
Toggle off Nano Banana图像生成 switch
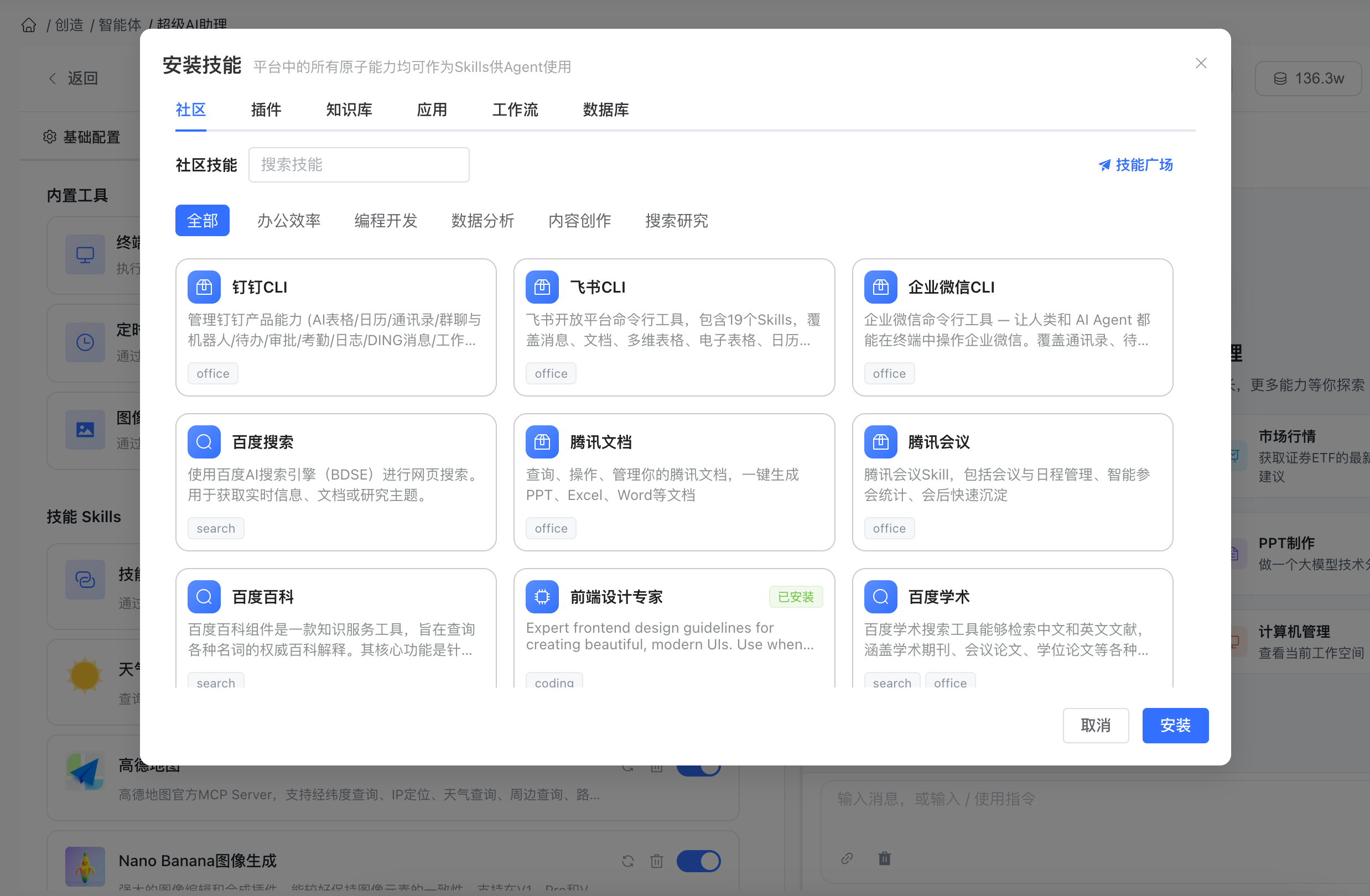point(698,861)
